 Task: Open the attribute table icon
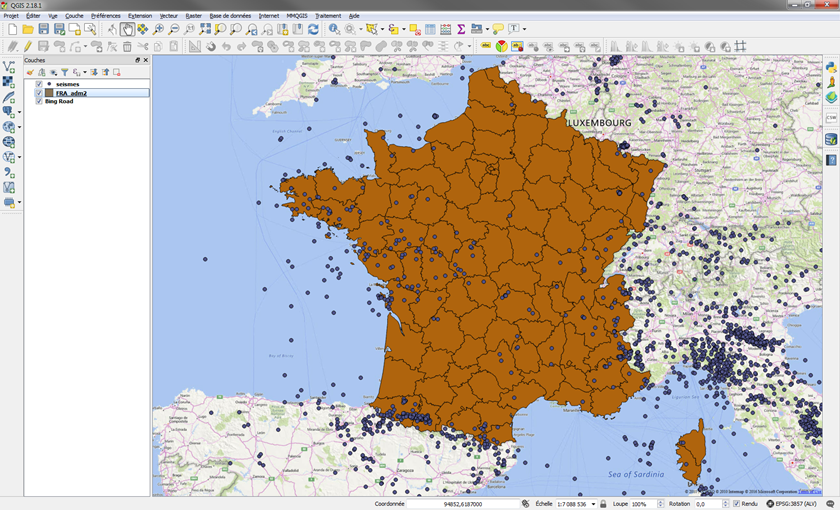point(430,30)
